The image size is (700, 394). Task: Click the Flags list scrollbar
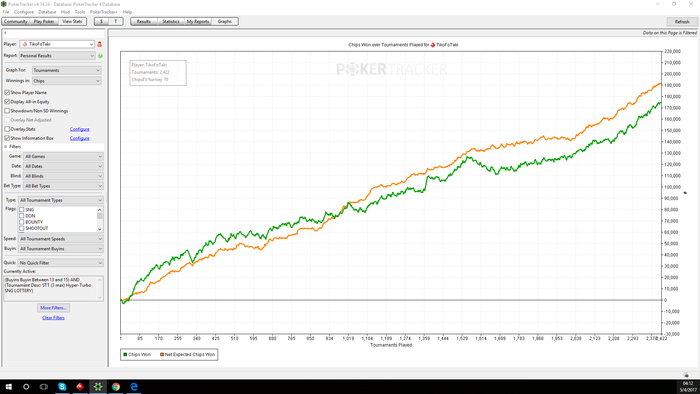tap(100, 219)
